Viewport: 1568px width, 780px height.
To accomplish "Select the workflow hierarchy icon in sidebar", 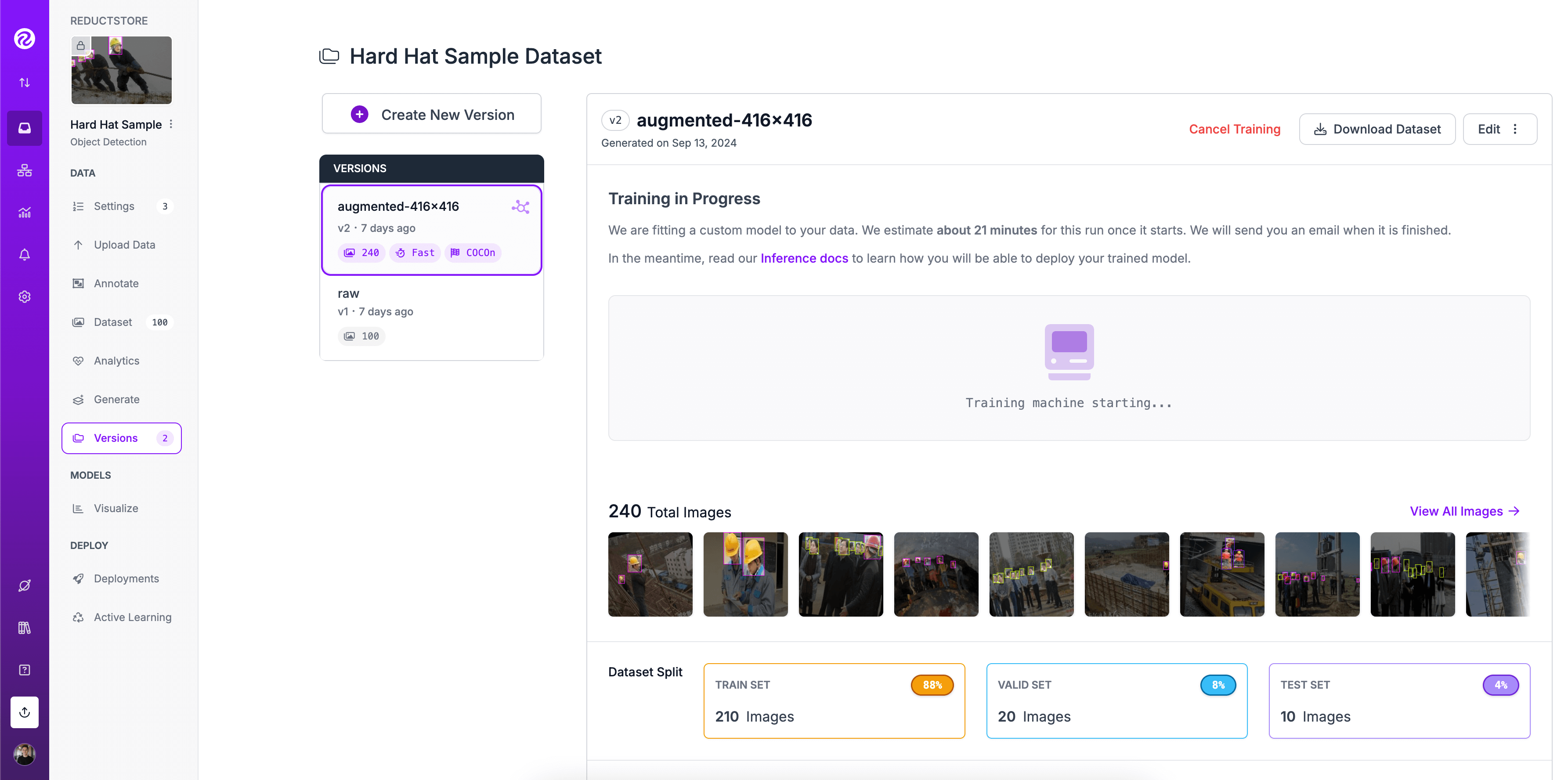I will 24,170.
